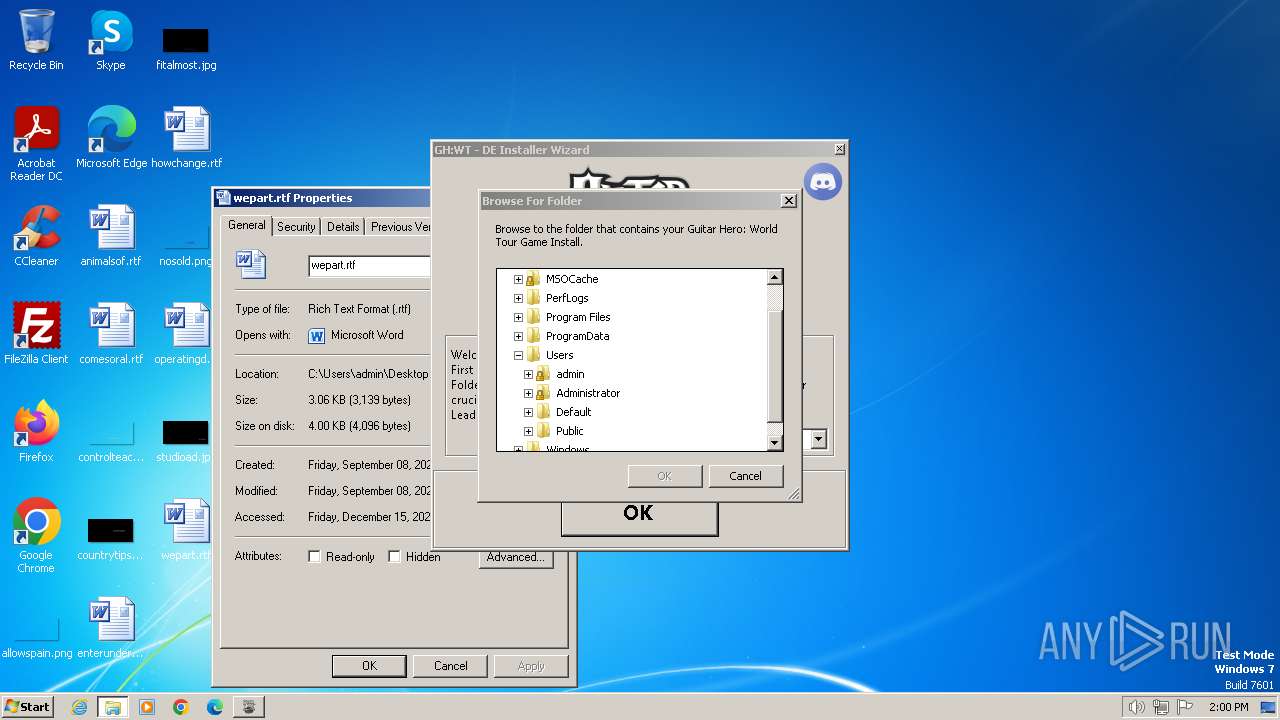Screen dimensions: 1280x720
Task: Select the Public folder in tree
Action: click(x=570, y=431)
